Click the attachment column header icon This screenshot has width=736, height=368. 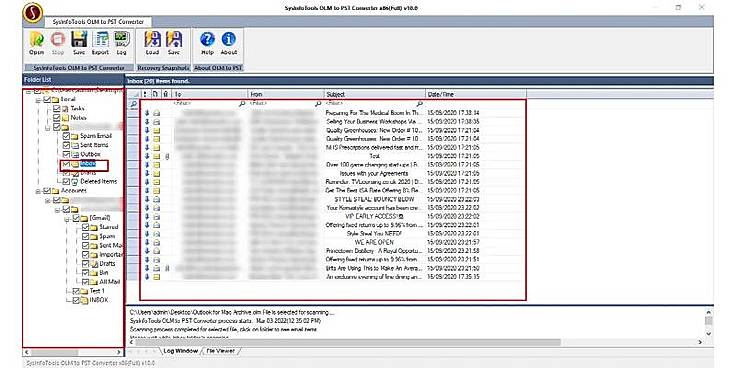pos(165,94)
